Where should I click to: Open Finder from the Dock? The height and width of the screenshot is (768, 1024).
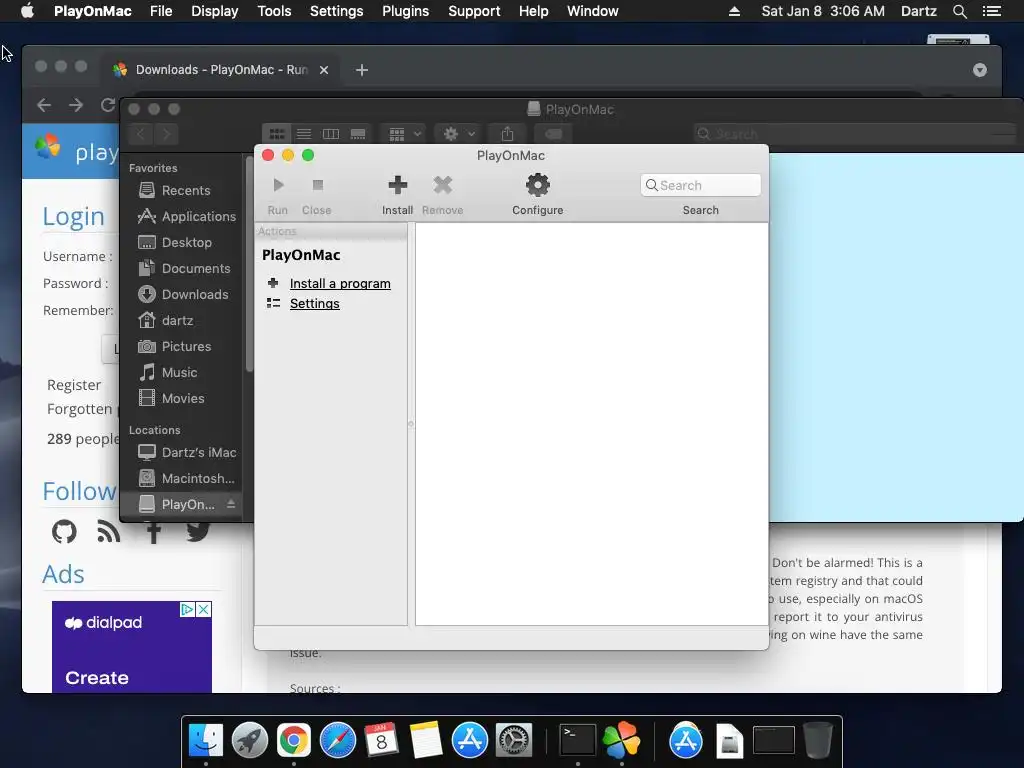pos(206,741)
